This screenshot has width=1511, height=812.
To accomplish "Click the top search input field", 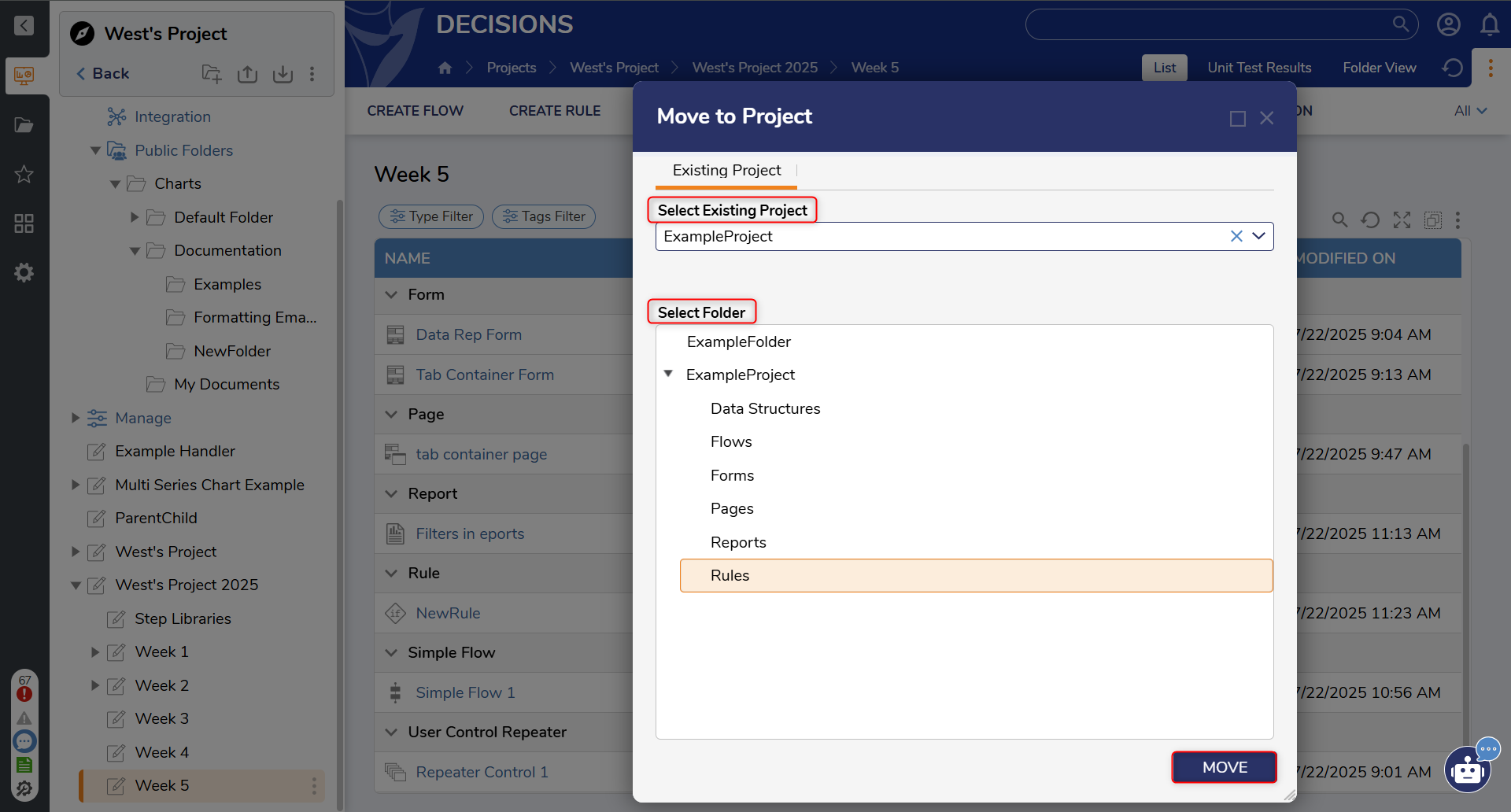I will click(1208, 25).
